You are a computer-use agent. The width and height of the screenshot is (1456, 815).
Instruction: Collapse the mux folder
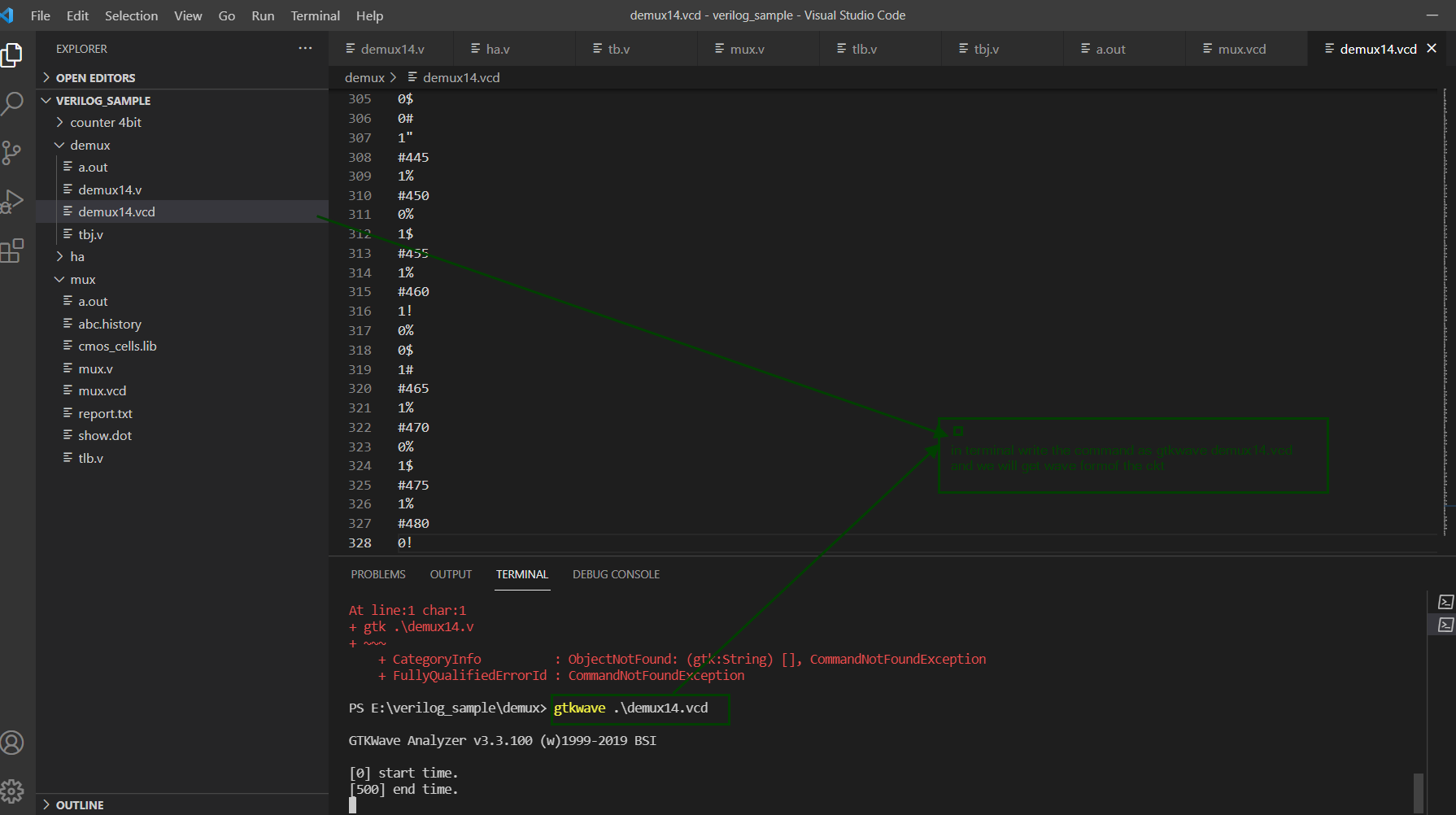[x=182, y=279]
